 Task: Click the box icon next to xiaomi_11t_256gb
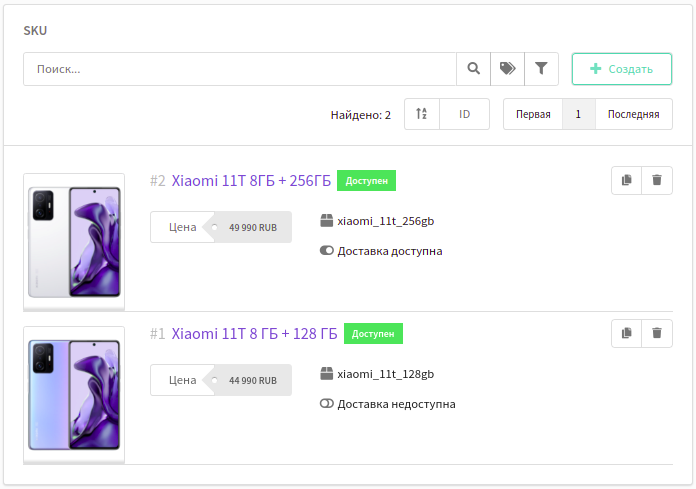pyautogui.click(x=327, y=221)
